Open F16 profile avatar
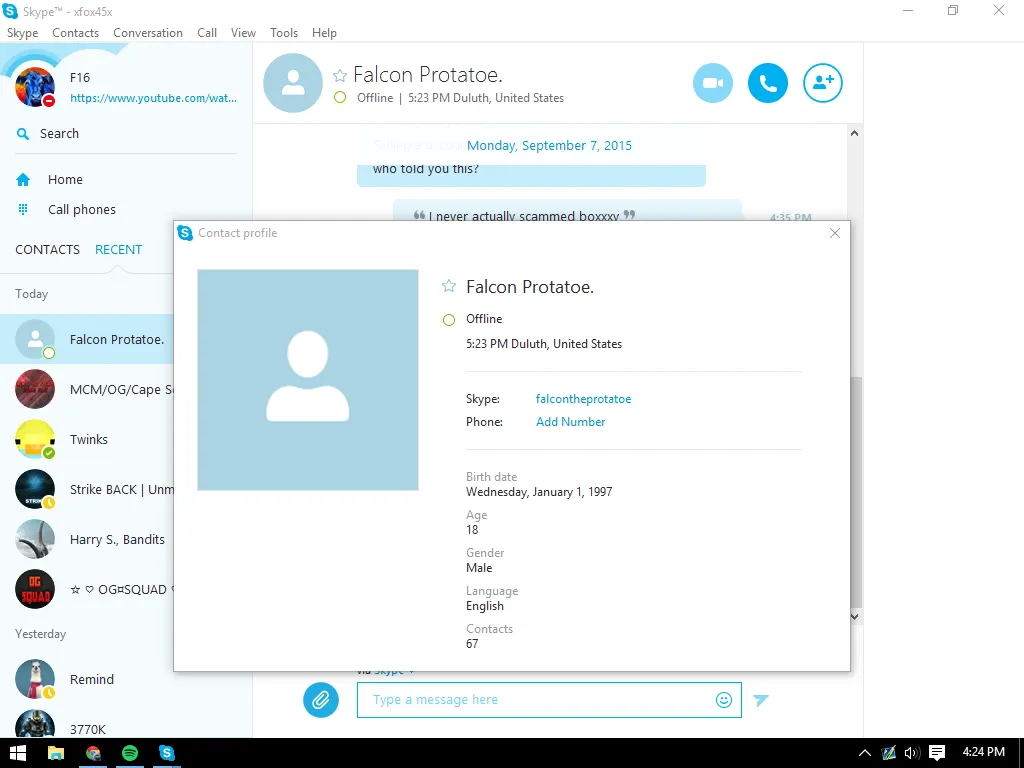 (35, 87)
